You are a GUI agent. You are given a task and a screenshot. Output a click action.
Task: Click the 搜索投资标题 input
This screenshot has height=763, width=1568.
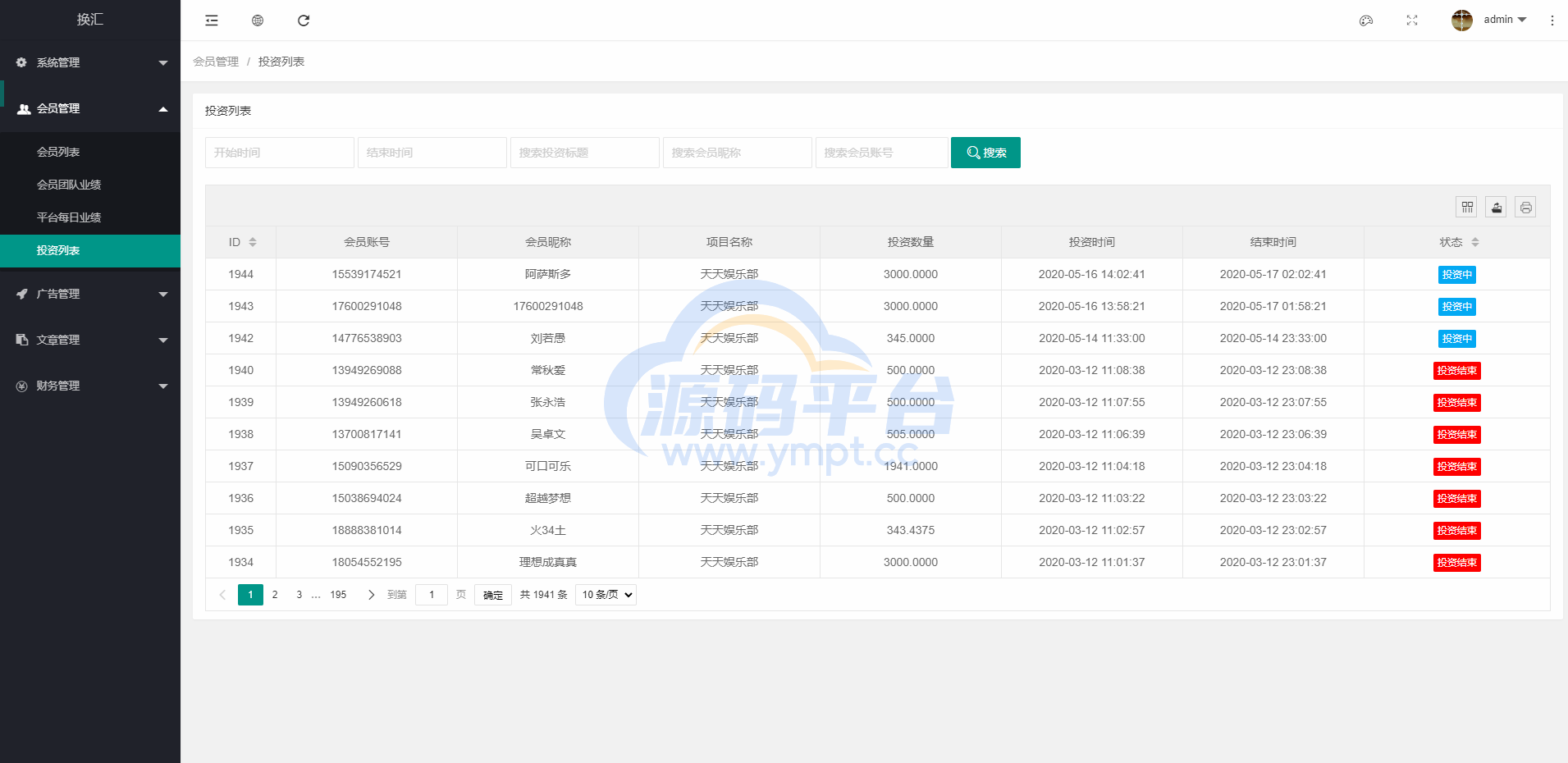click(x=585, y=153)
